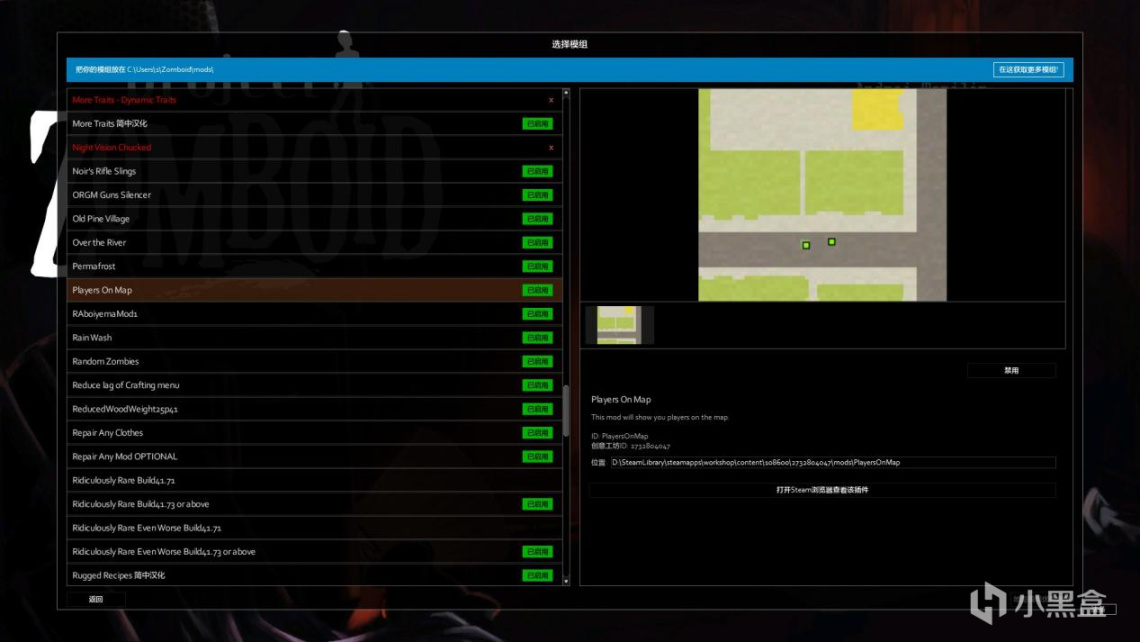Toggle enabled badge for RAboiyemaMod1
Viewport: 1140px width, 642px height.
[x=537, y=314]
